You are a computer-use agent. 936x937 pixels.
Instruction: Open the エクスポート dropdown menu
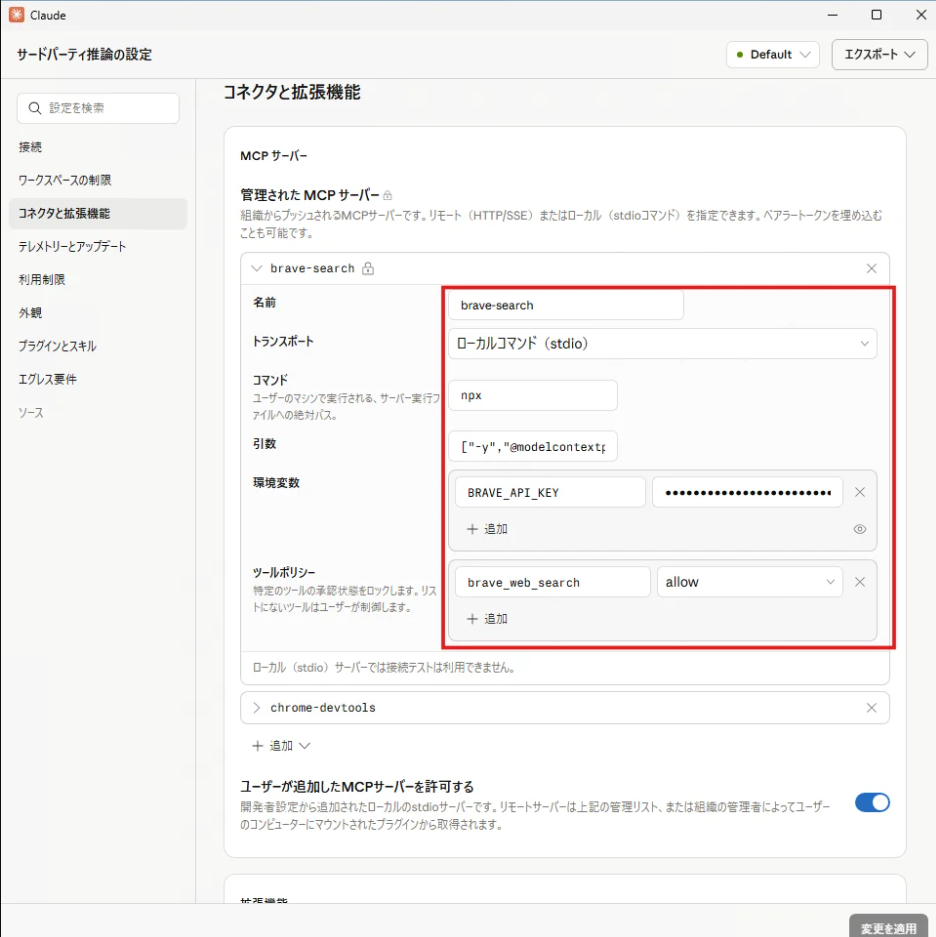(879, 54)
